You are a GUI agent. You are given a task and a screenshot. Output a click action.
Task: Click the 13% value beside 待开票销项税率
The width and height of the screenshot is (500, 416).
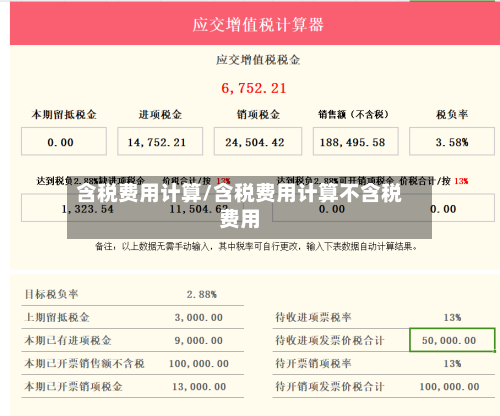click(x=452, y=363)
